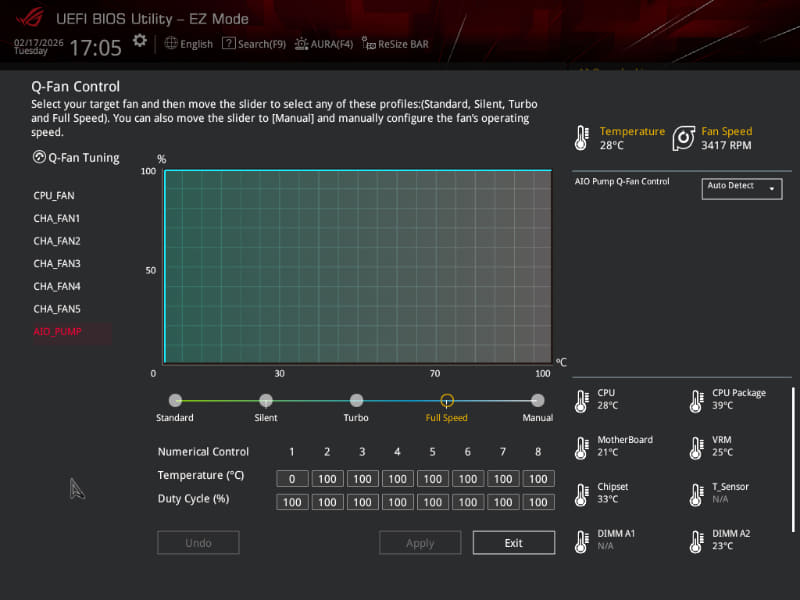Click Duty Cycle field for point 6
The image size is (800, 600).
click(x=468, y=502)
